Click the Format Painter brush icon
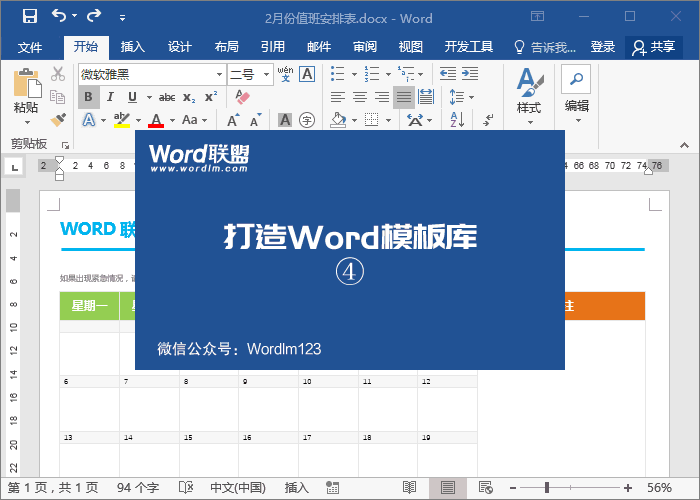The image size is (700, 500). coord(58,120)
